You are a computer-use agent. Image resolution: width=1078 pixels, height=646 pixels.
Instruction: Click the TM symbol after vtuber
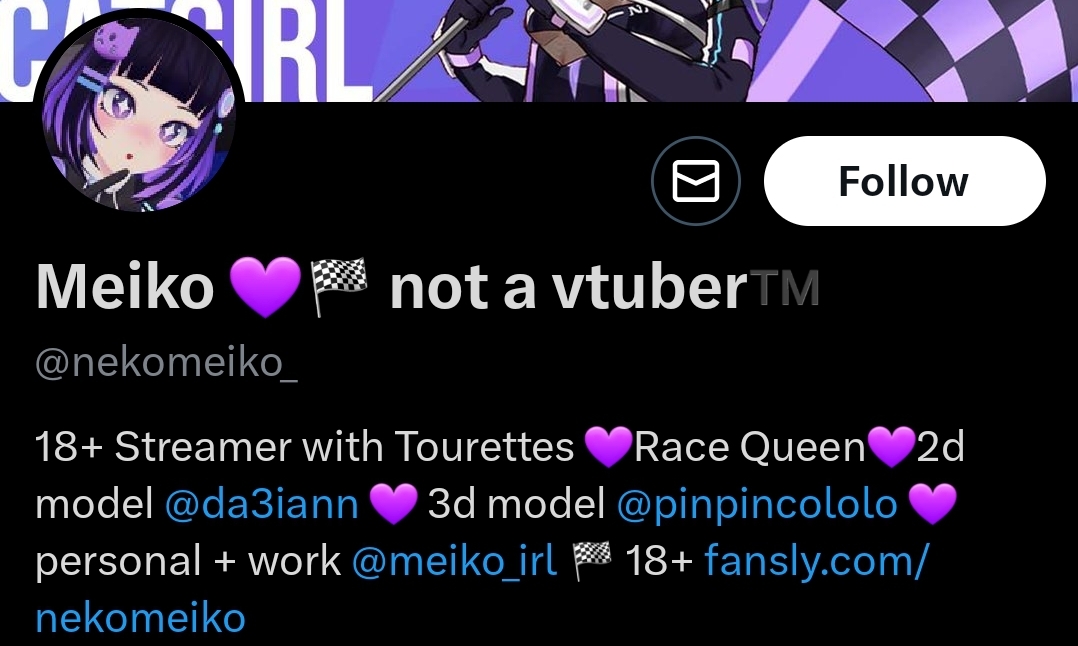(786, 287)
